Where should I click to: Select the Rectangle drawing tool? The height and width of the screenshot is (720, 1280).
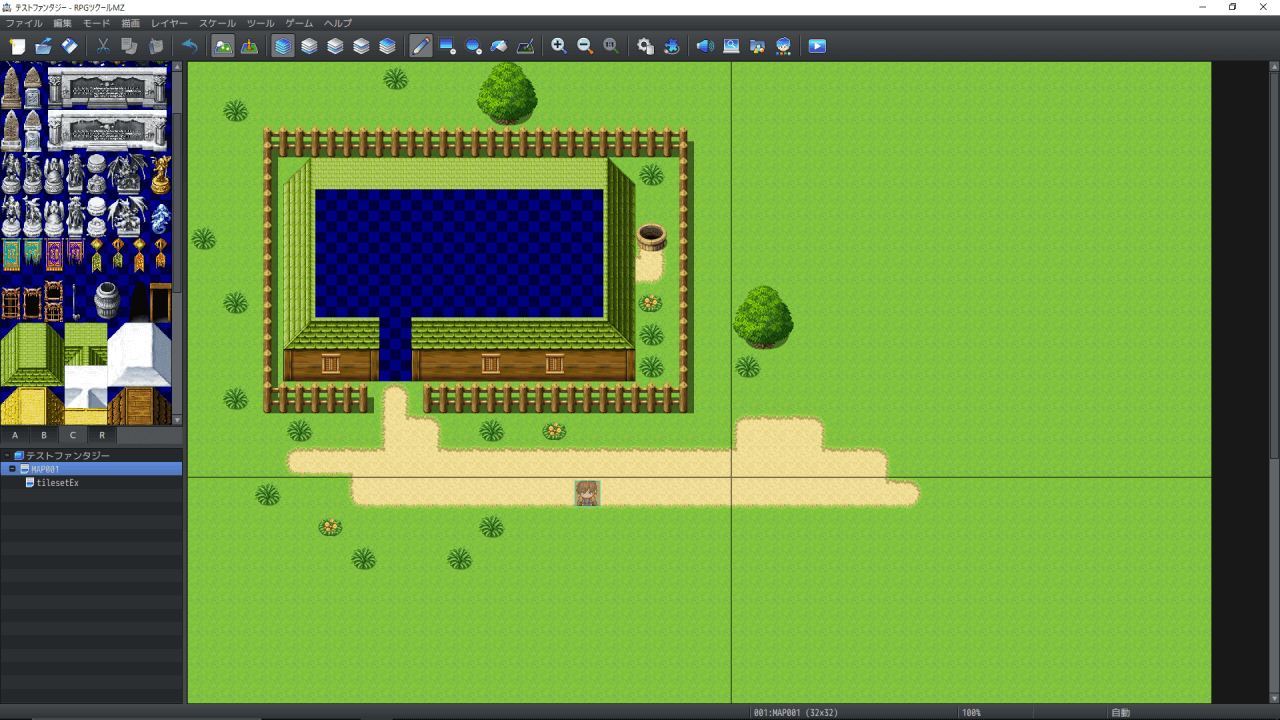(447, 46)
